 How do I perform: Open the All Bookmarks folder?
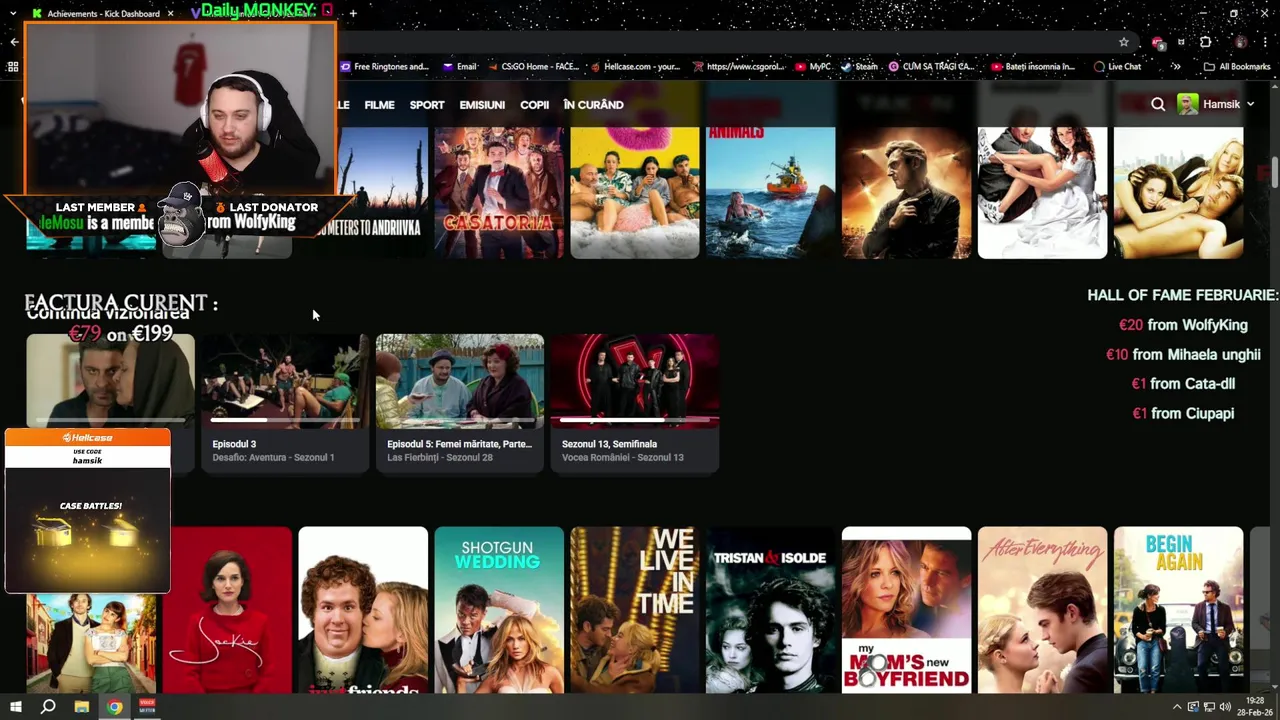1237,67
